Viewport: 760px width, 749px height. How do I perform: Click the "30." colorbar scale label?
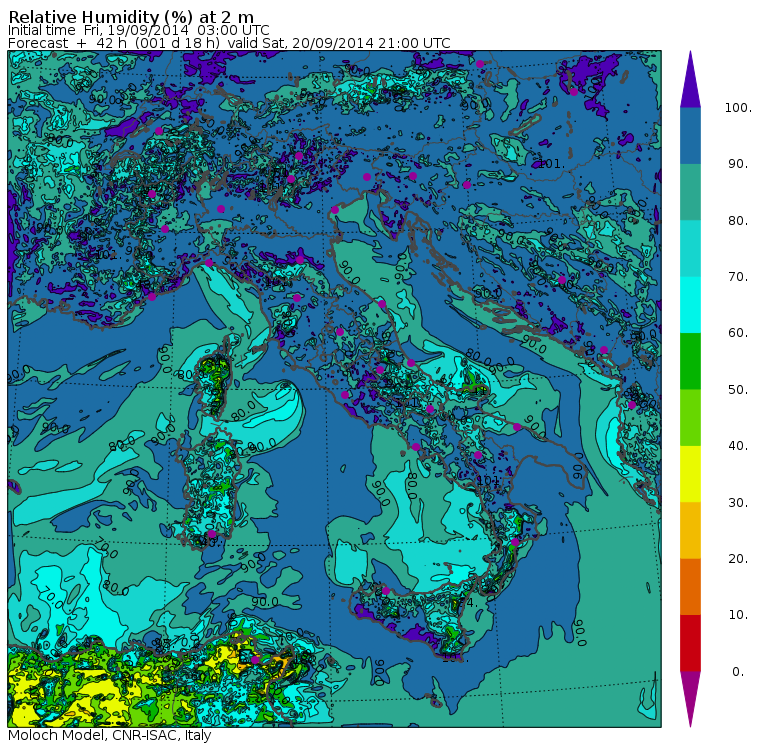point(738,503)
